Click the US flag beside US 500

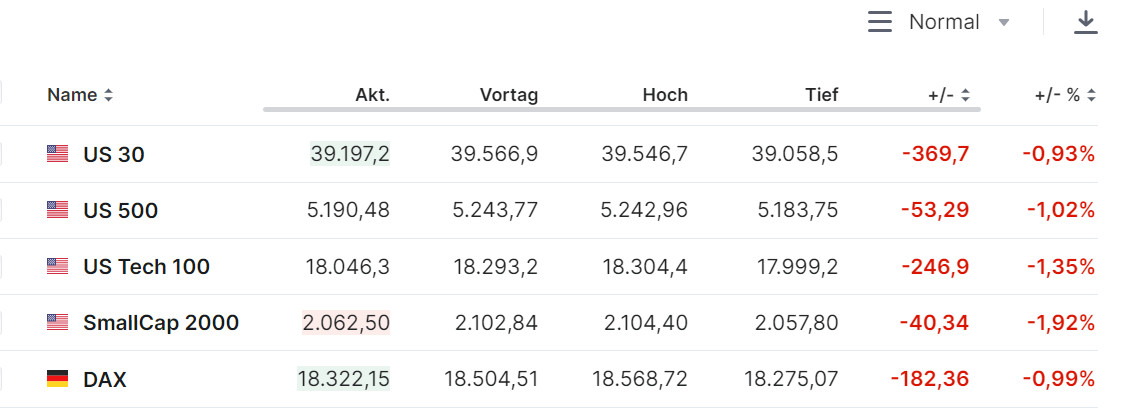pos(57,210)
